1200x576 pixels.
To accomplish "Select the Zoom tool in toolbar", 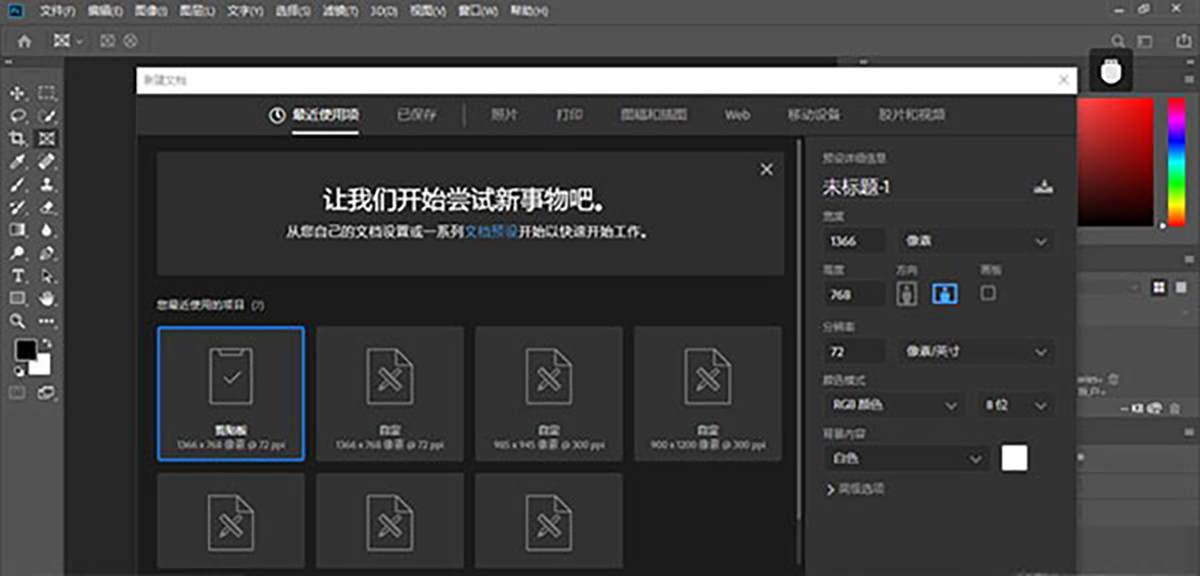I will click(17, 321).
